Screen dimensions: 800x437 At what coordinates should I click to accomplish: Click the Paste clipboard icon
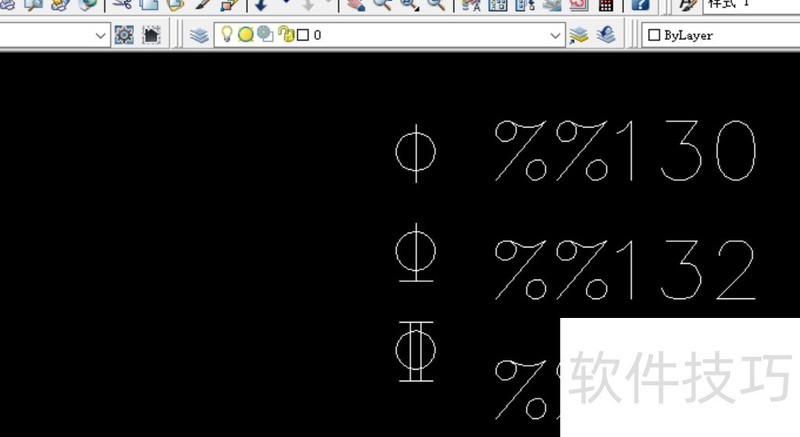click(x=176, y=5)
